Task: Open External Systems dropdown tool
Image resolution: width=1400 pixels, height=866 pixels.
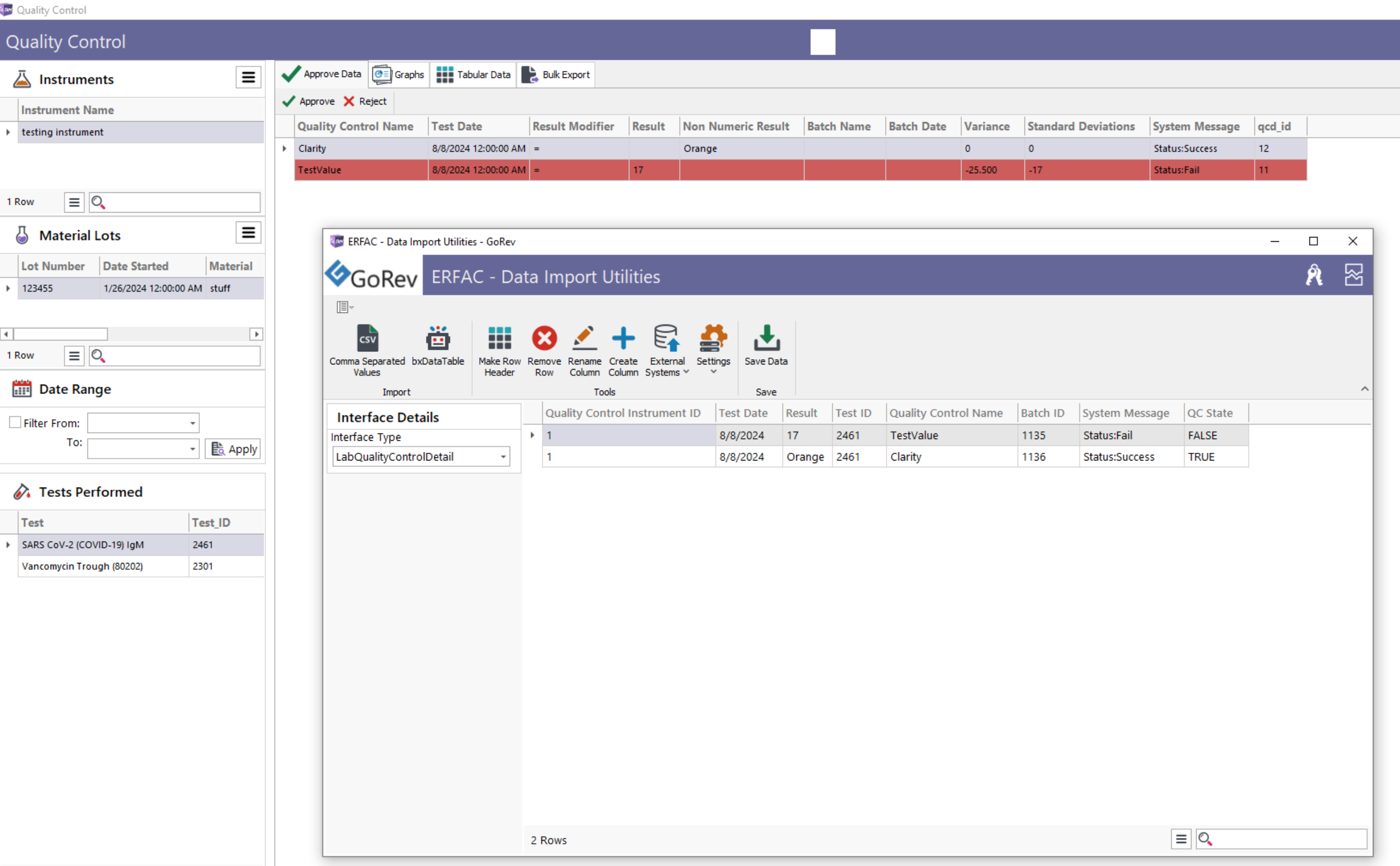Action: pos(667,350)
